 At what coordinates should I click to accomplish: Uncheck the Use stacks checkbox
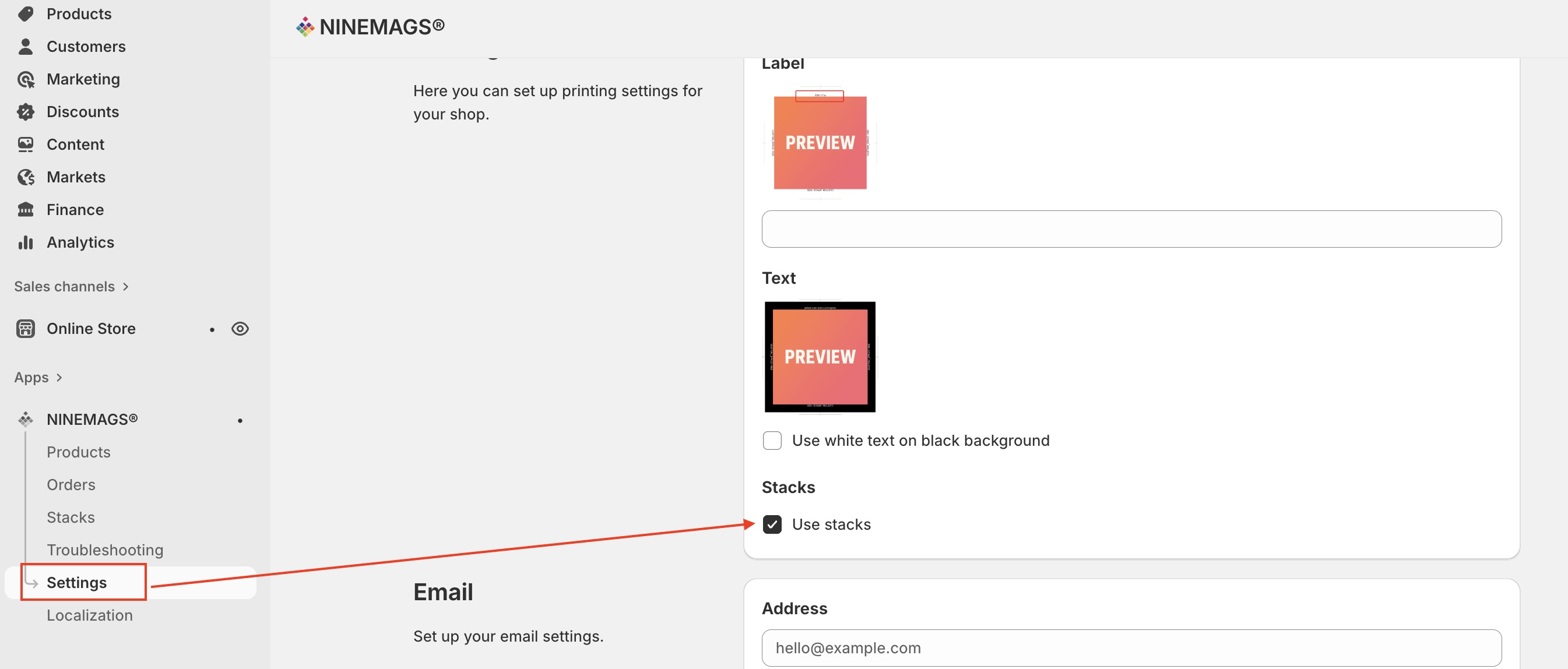pos(772,524)
